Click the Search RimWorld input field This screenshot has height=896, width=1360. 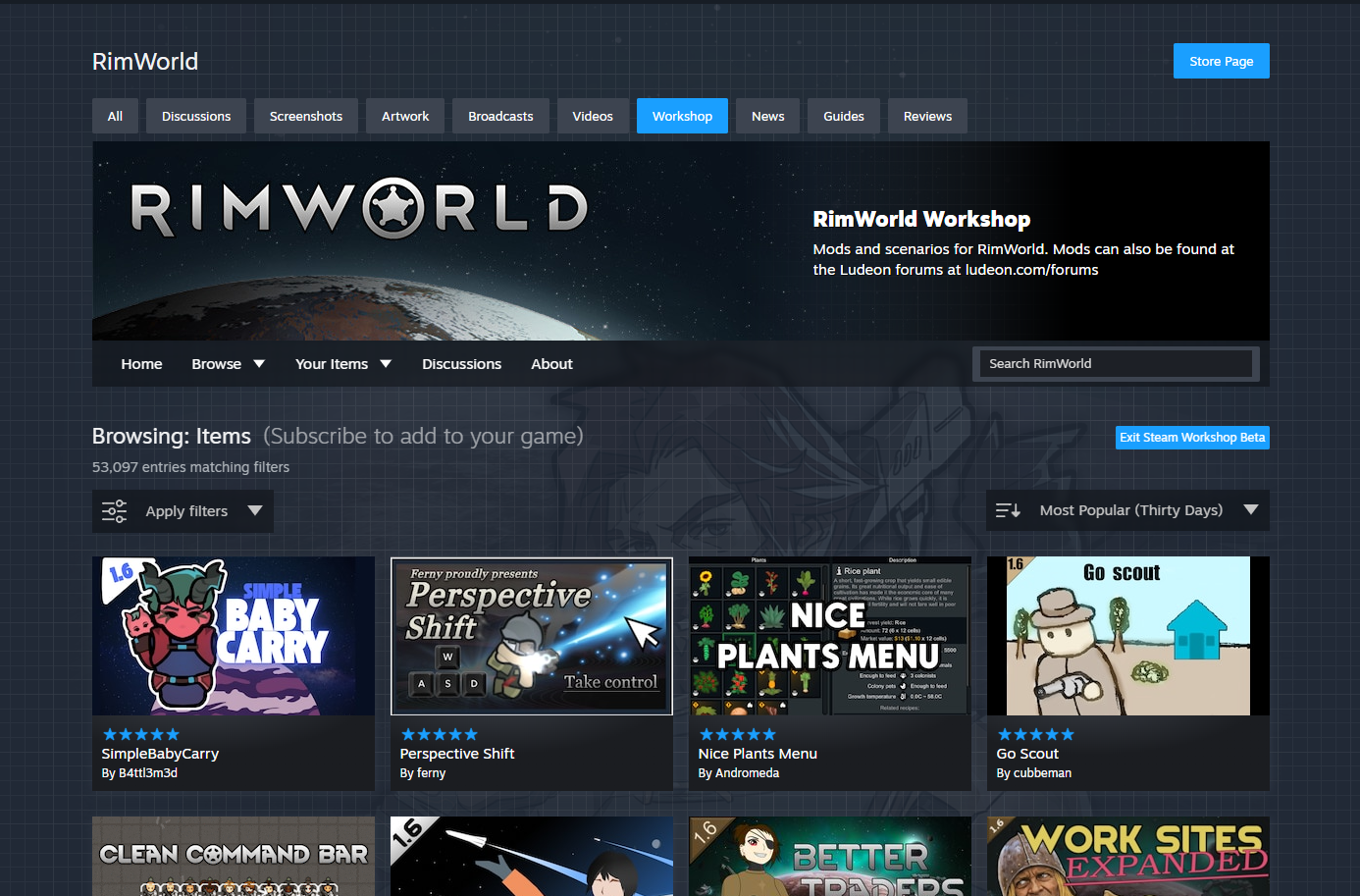click(1115, 363)
